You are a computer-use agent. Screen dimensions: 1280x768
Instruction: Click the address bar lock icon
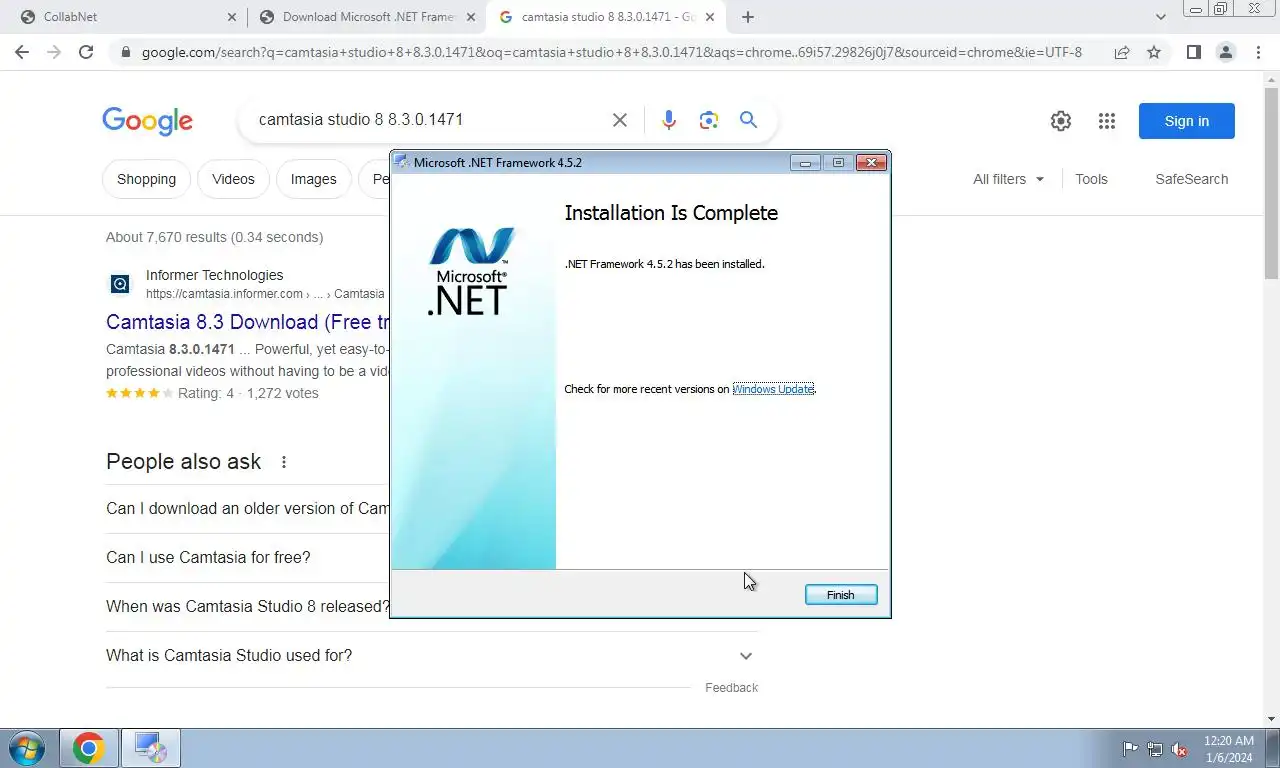[126, 52]
